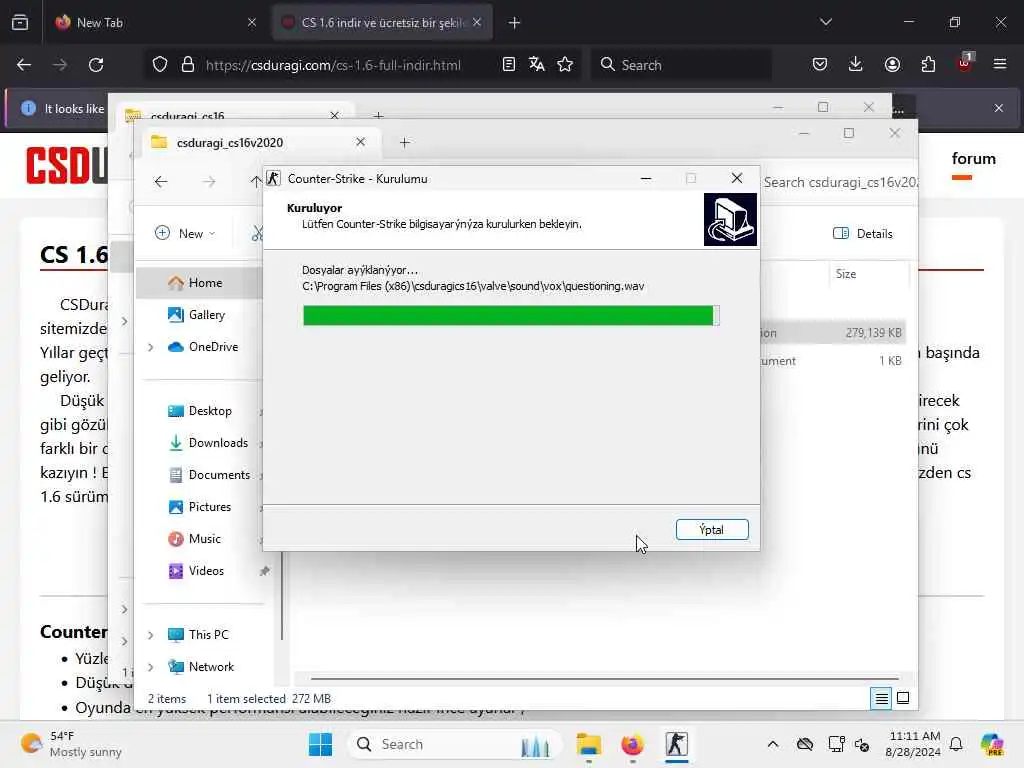
Task: Open the New dropdown in File Explorer
Action: pos(185,233)
